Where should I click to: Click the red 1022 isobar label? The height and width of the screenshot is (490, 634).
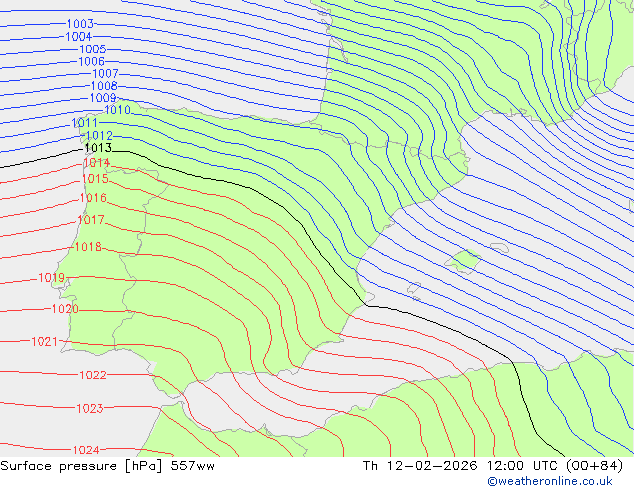(x=93, y=375)
